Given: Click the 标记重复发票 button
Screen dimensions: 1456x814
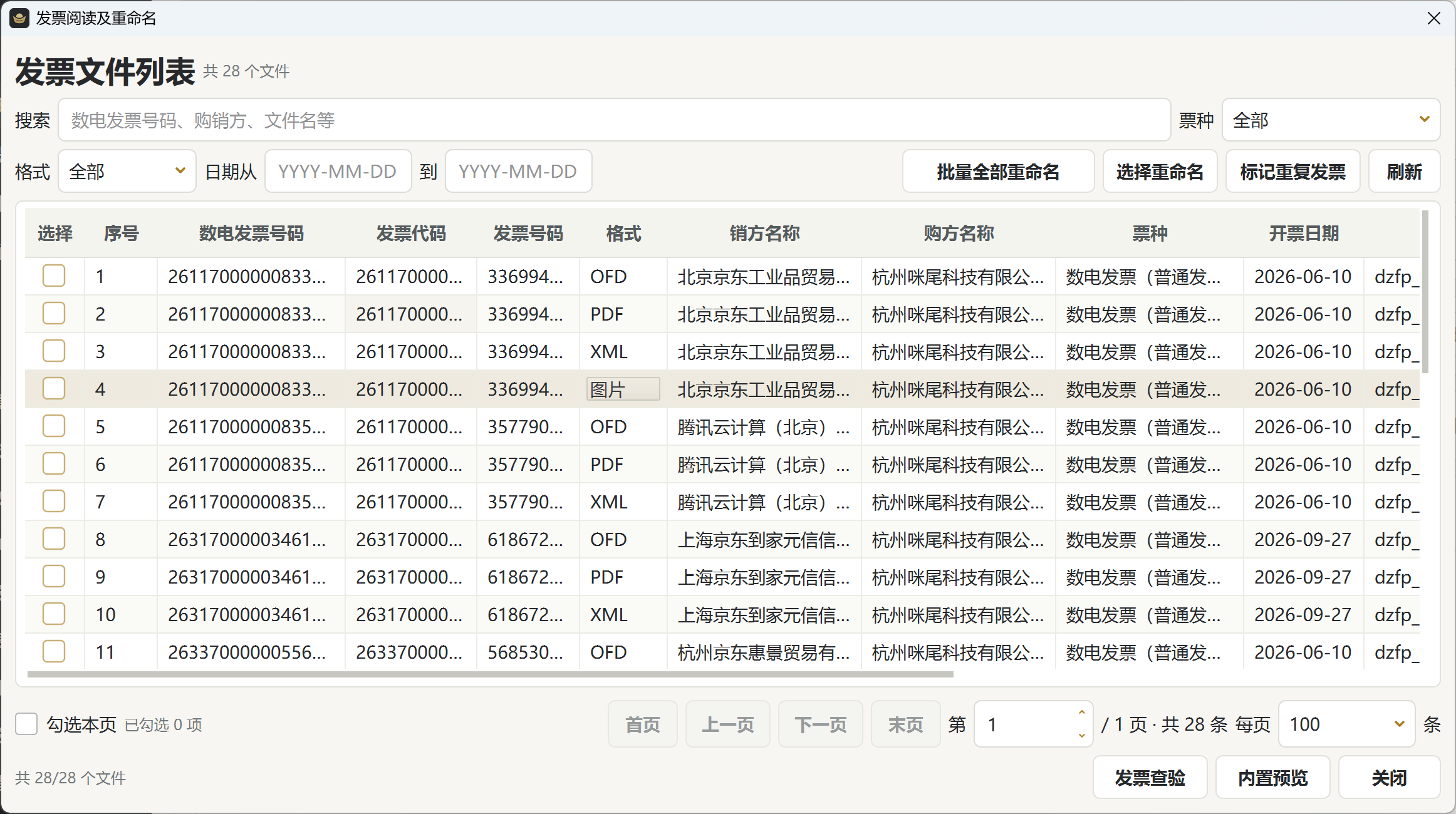Looking at the screenshot, I should (1292, 172).
